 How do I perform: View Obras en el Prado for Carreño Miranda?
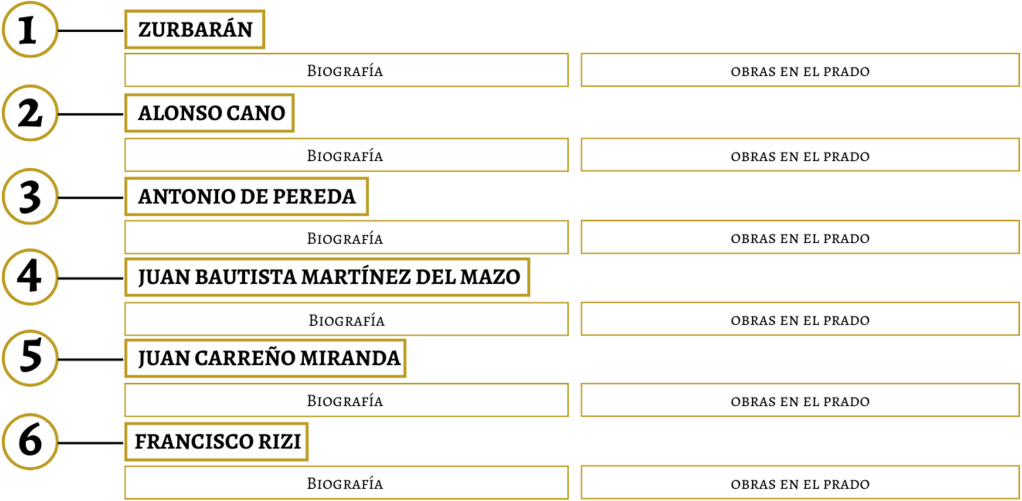800,401
